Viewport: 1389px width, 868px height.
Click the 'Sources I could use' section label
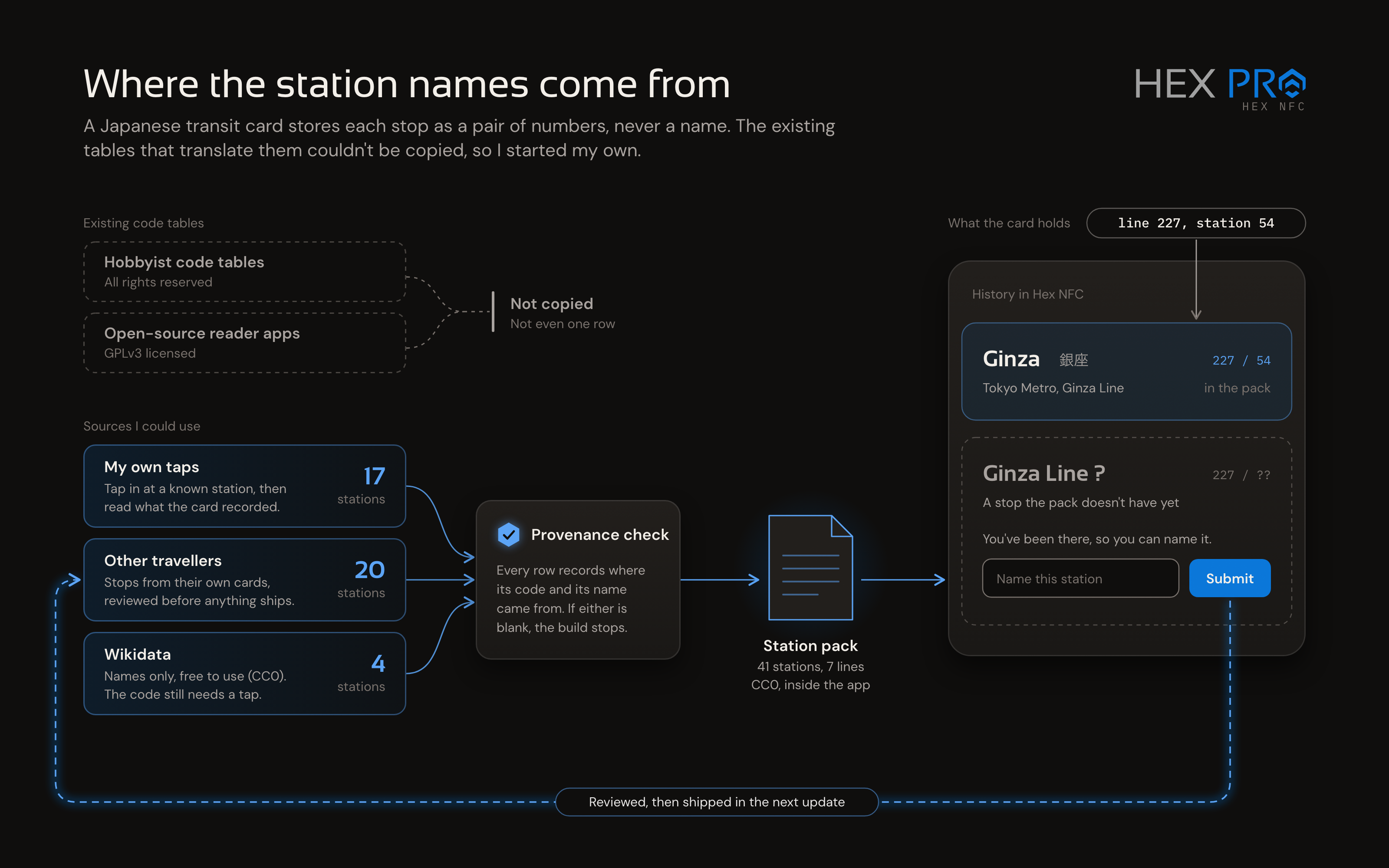pyautogui.click(x=142, y=426)
